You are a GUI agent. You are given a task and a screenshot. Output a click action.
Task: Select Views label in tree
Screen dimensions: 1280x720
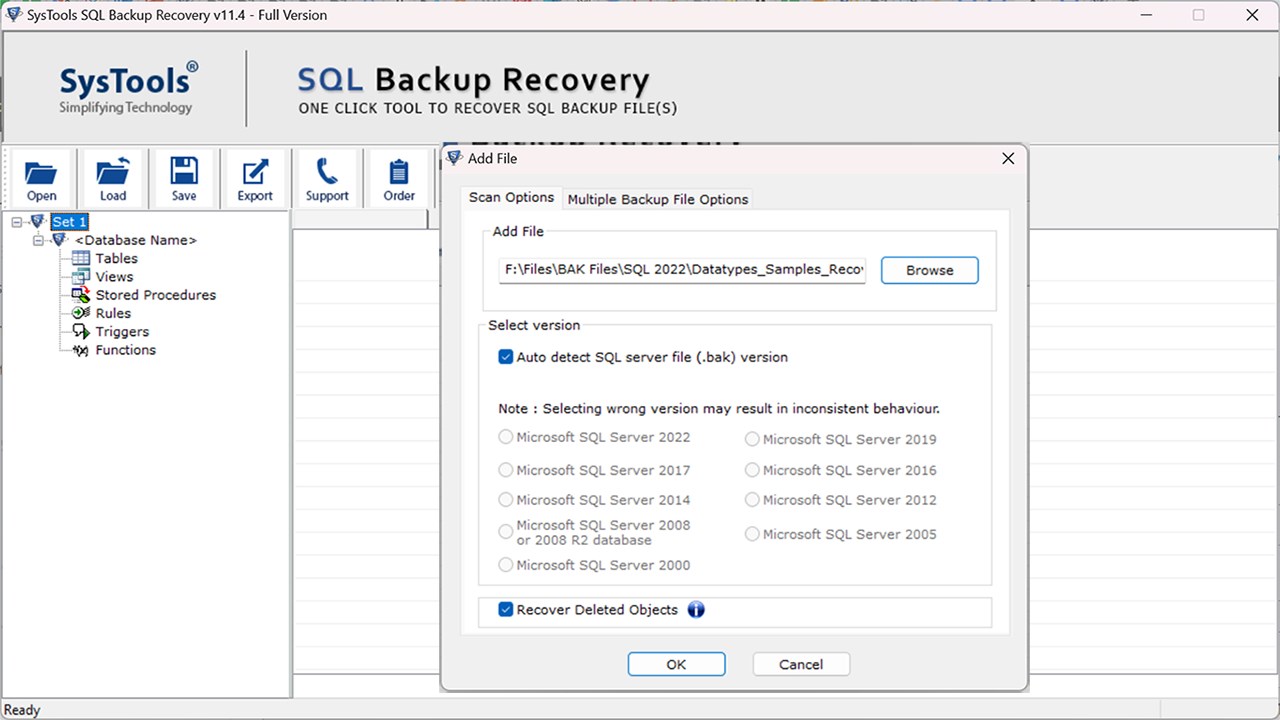(x=114, y=277)
